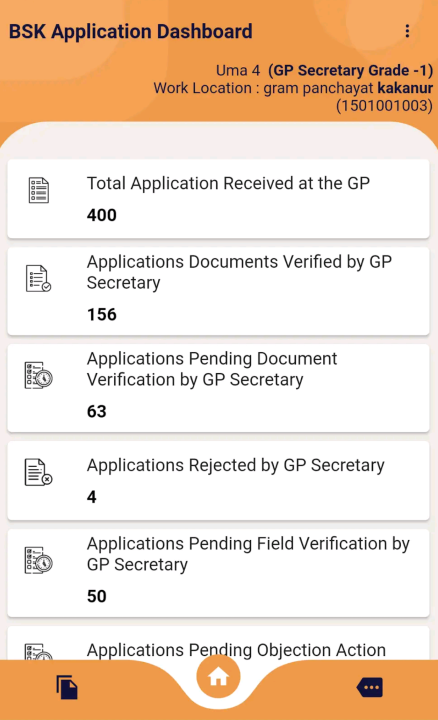Select the 400 total applications count
Image resolution: width=438 pixels, height=720 pixels.
coord(101,215)
